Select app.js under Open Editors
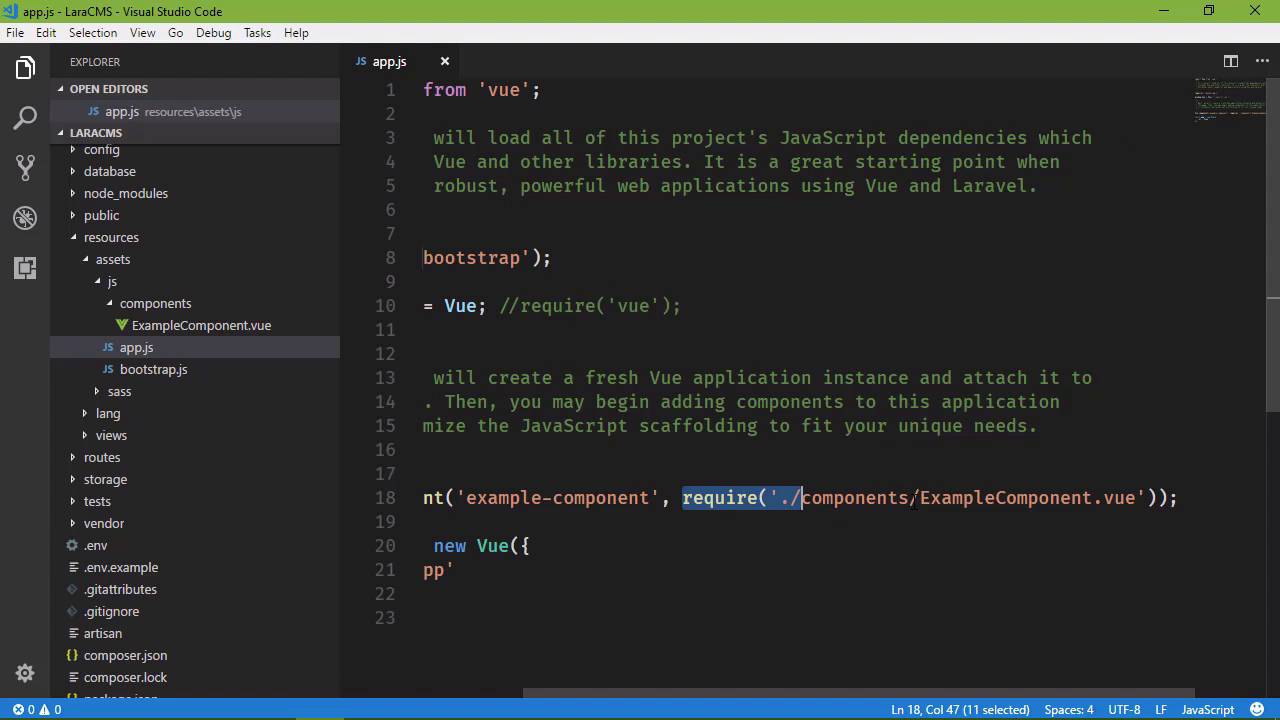Image resolution: width=1280 pixels, height=720 pixels. click(x=195, y=111)
